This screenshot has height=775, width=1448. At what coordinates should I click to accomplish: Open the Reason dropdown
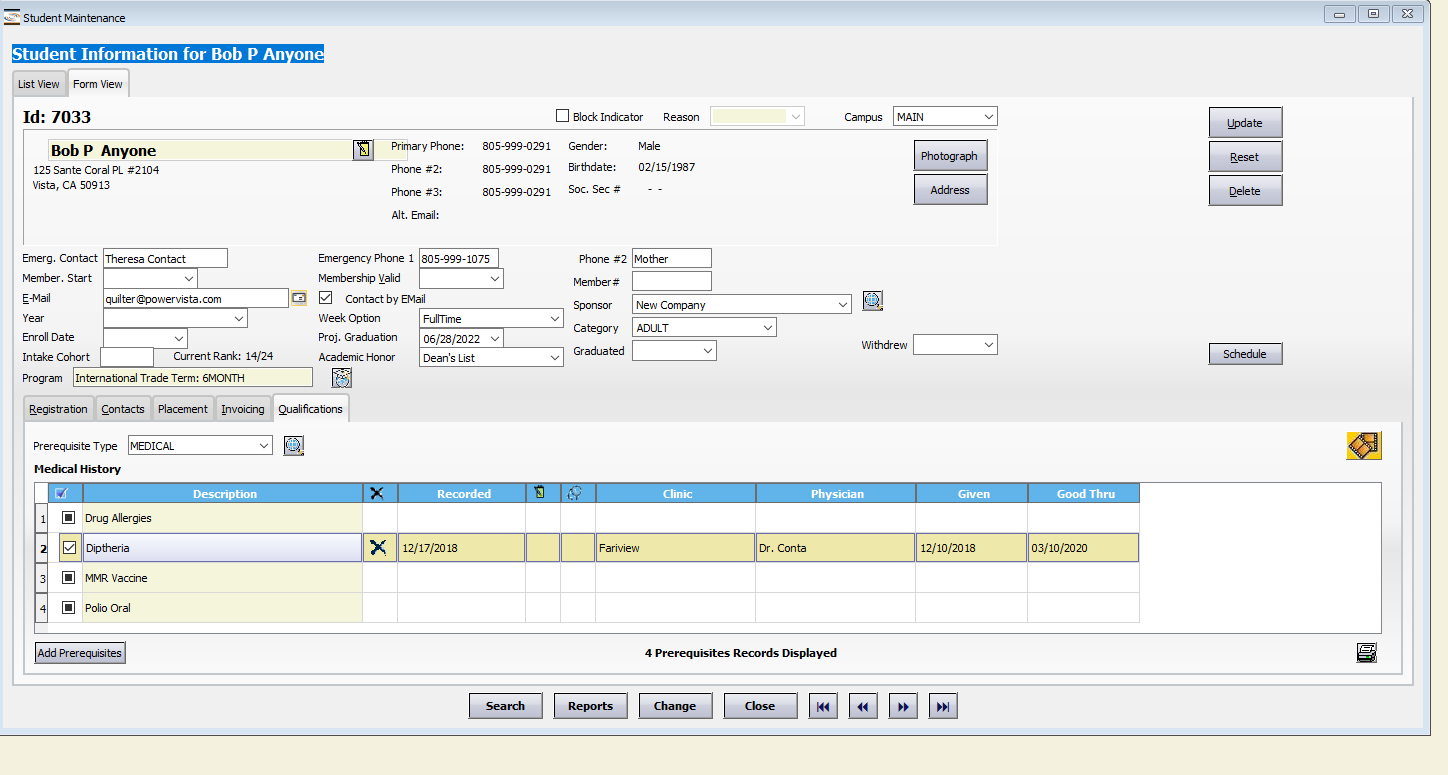click(x=796, y=117)
